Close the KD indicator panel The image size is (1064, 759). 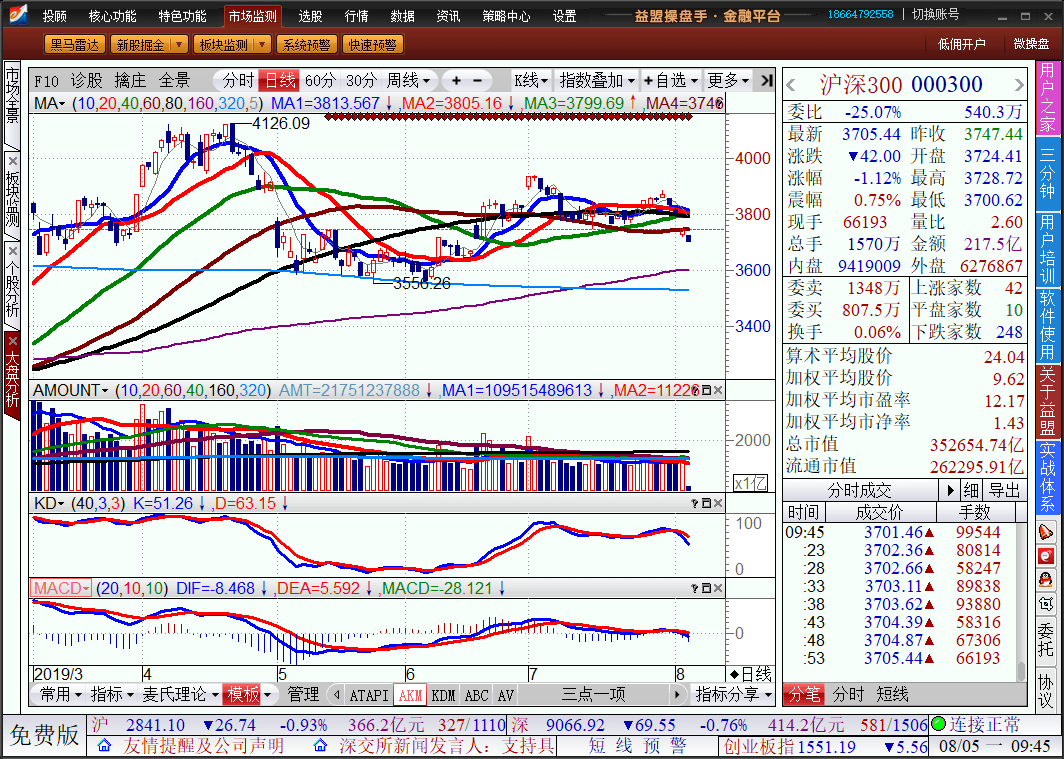pyautogui.click(x=718, y=503)
